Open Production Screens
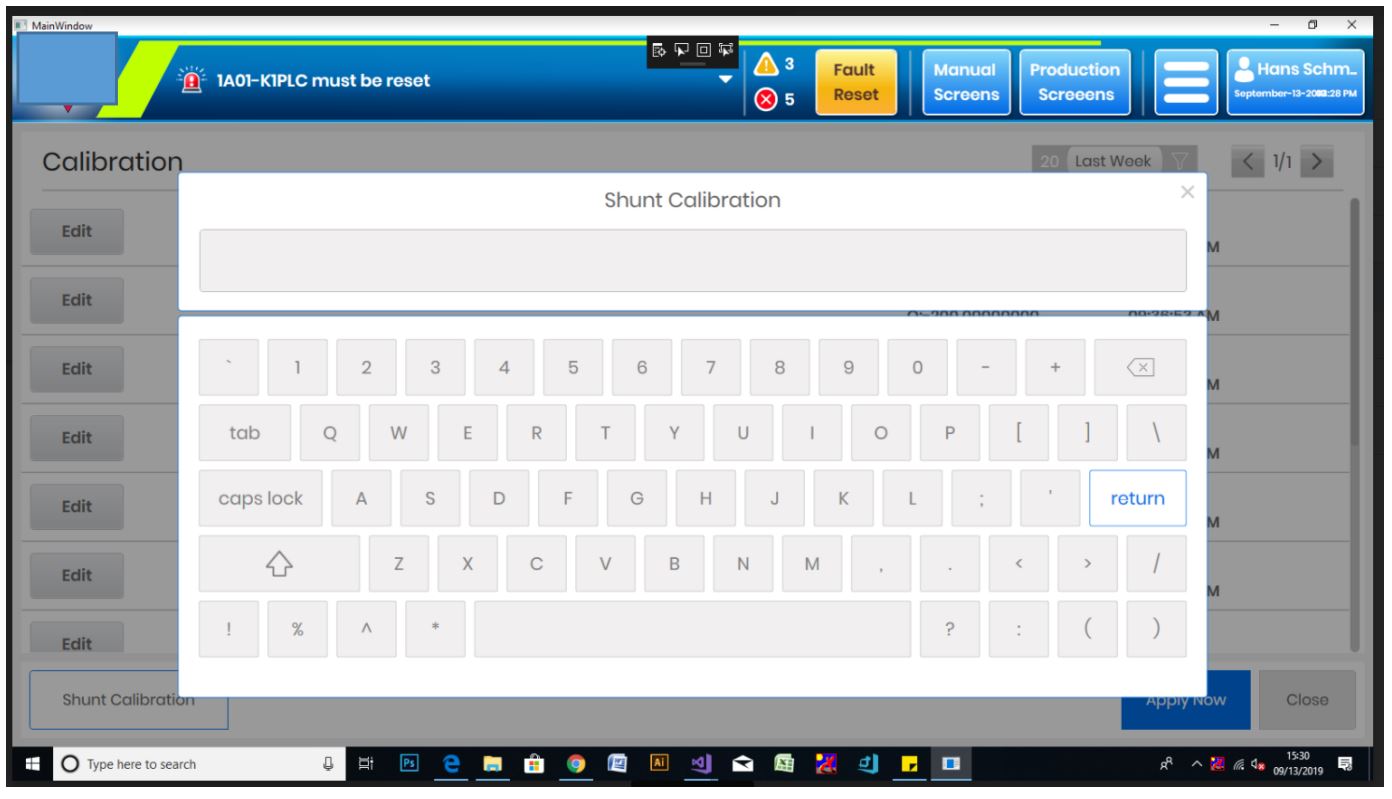The image size is (1392, 799). click(x=1075, y=83)
